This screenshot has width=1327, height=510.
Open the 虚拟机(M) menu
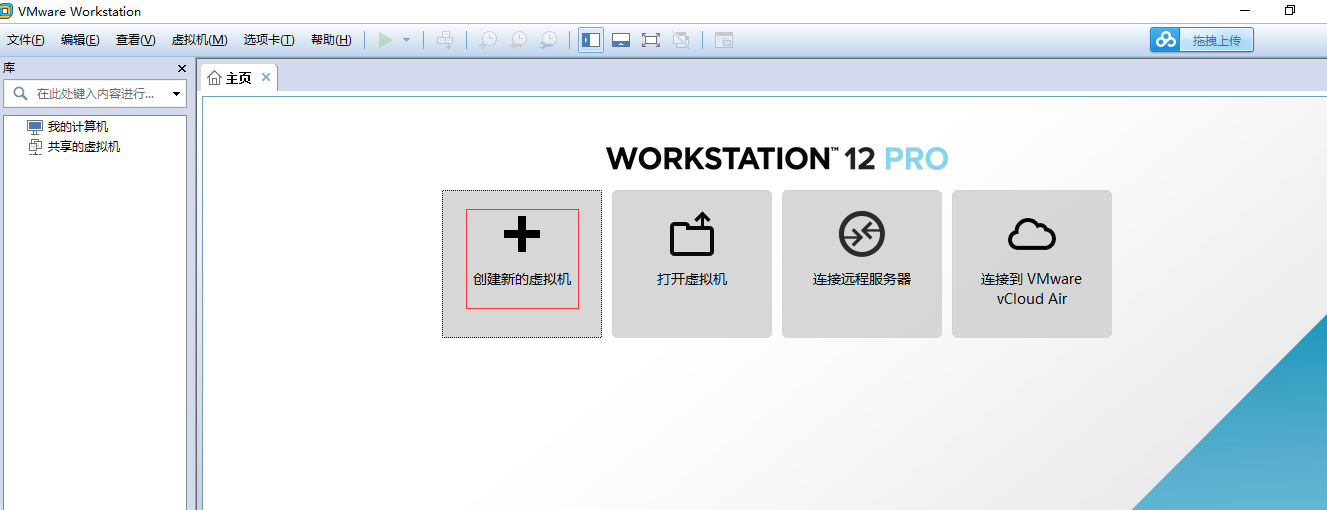click(199, 40)
